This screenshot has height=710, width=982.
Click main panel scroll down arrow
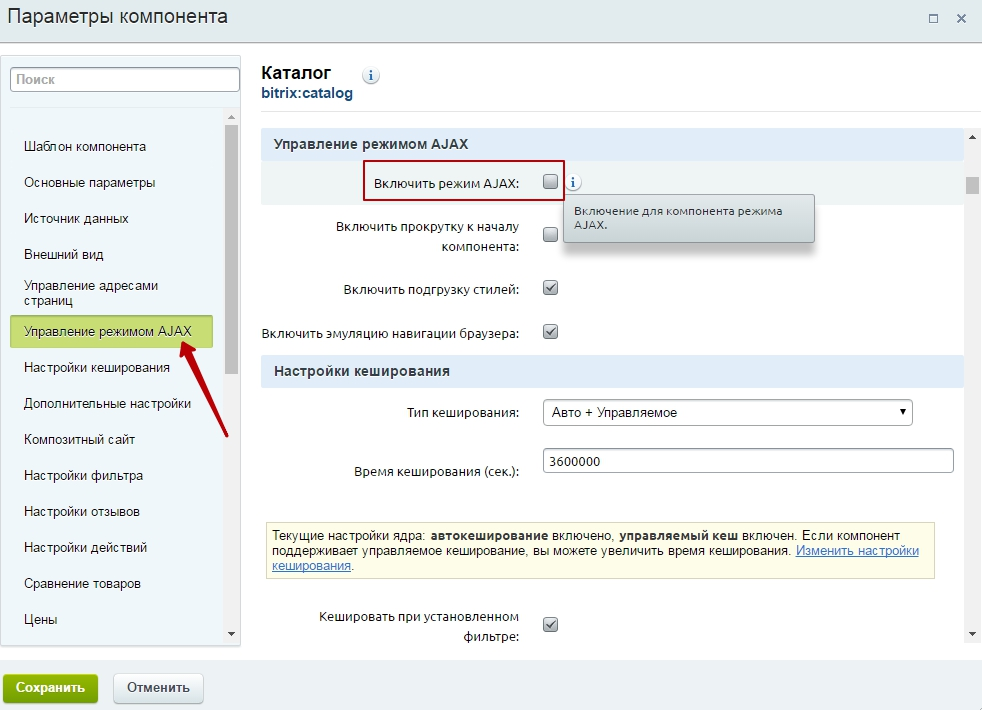tap(971, 633)
